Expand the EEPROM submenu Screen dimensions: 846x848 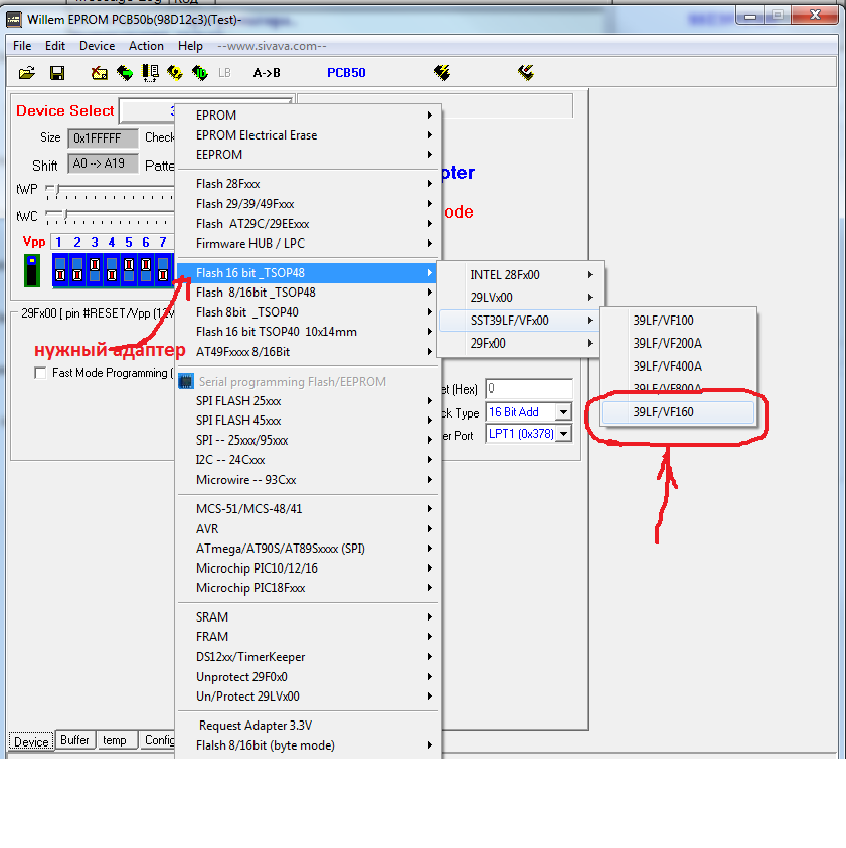(309, 155)
